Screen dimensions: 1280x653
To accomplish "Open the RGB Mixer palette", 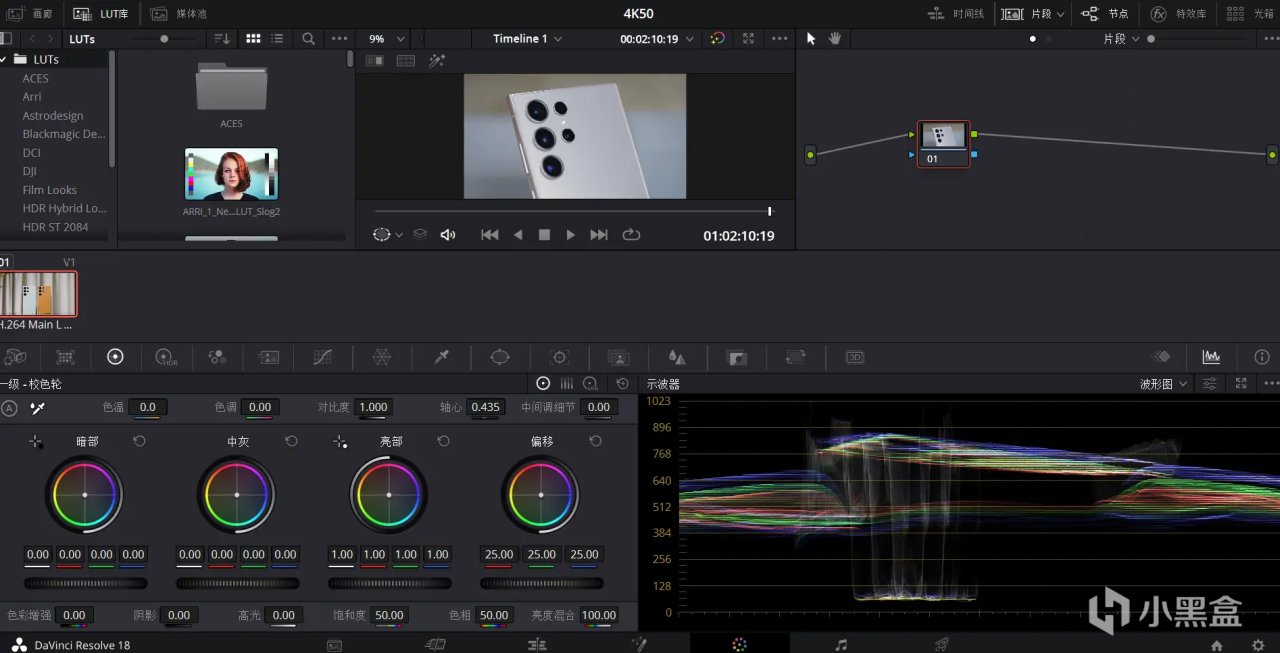I will (216, 357).
